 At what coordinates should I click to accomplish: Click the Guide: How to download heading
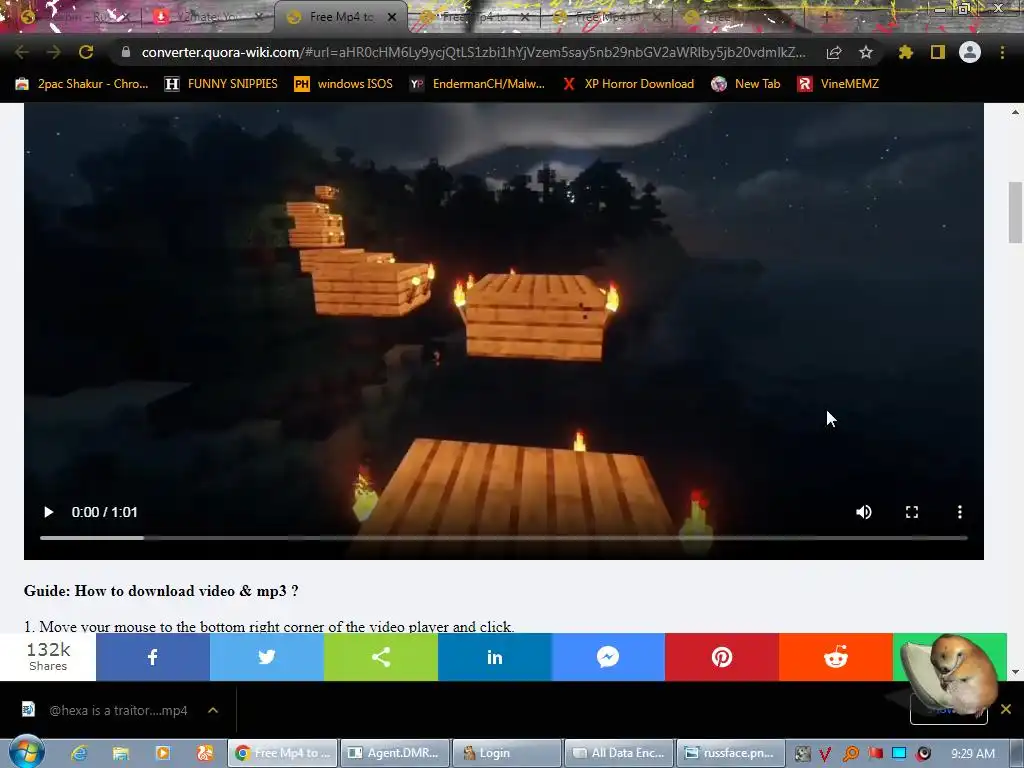tap(161, 590)
